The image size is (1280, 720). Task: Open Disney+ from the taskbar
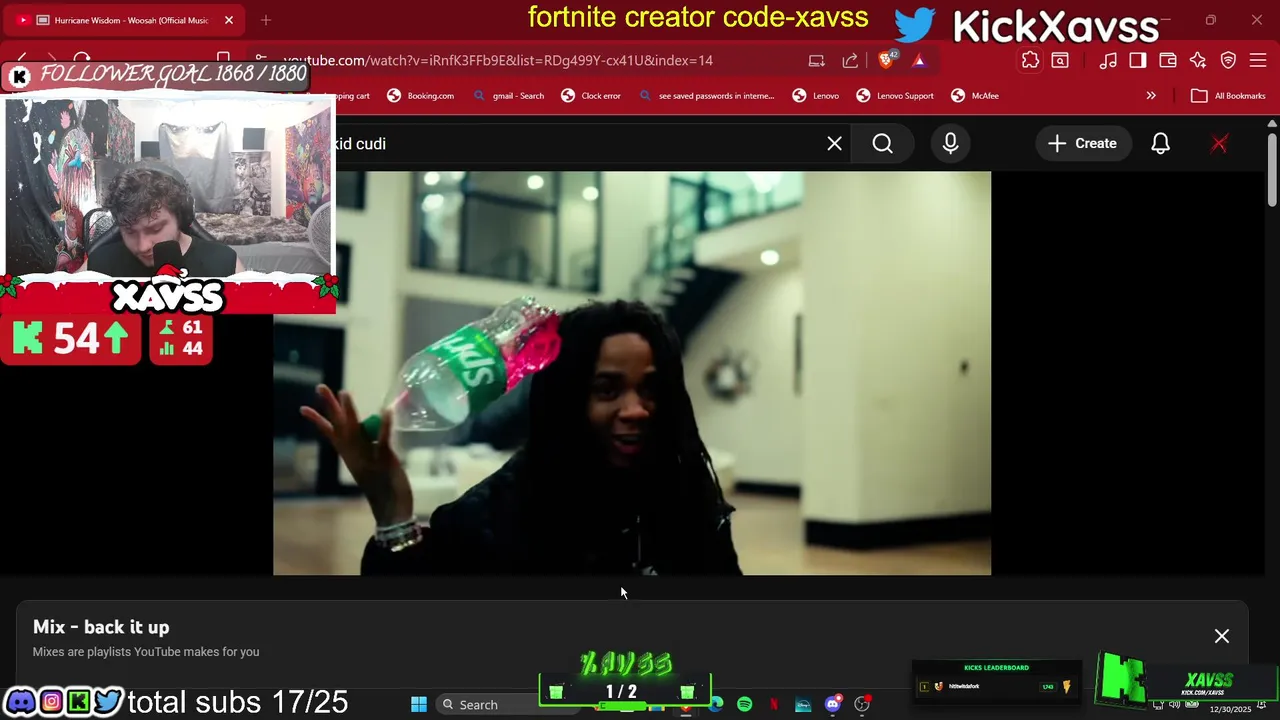click(x=803, y=704)
